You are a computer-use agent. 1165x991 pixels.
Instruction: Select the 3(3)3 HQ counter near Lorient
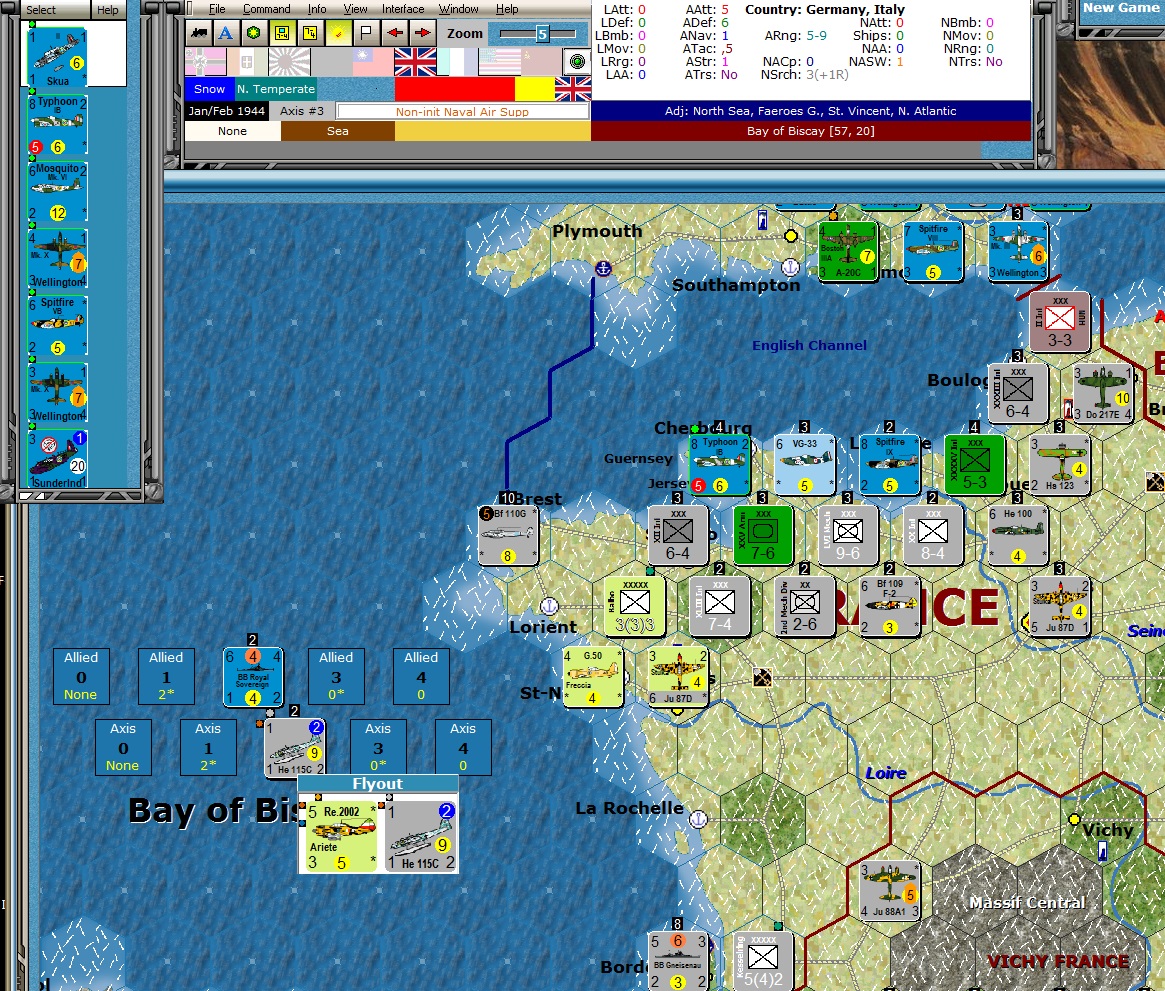635,606
